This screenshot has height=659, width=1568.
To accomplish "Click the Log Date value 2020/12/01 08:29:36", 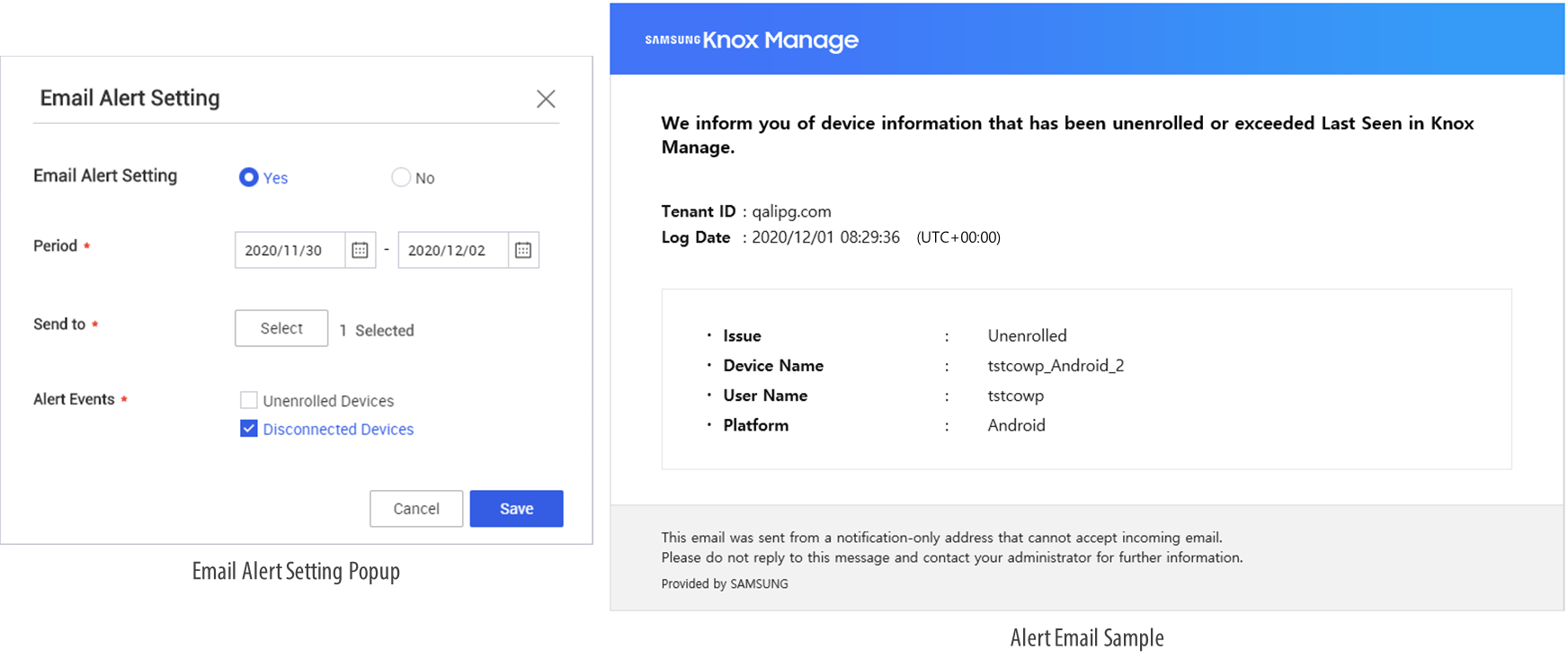I will 825,237.
